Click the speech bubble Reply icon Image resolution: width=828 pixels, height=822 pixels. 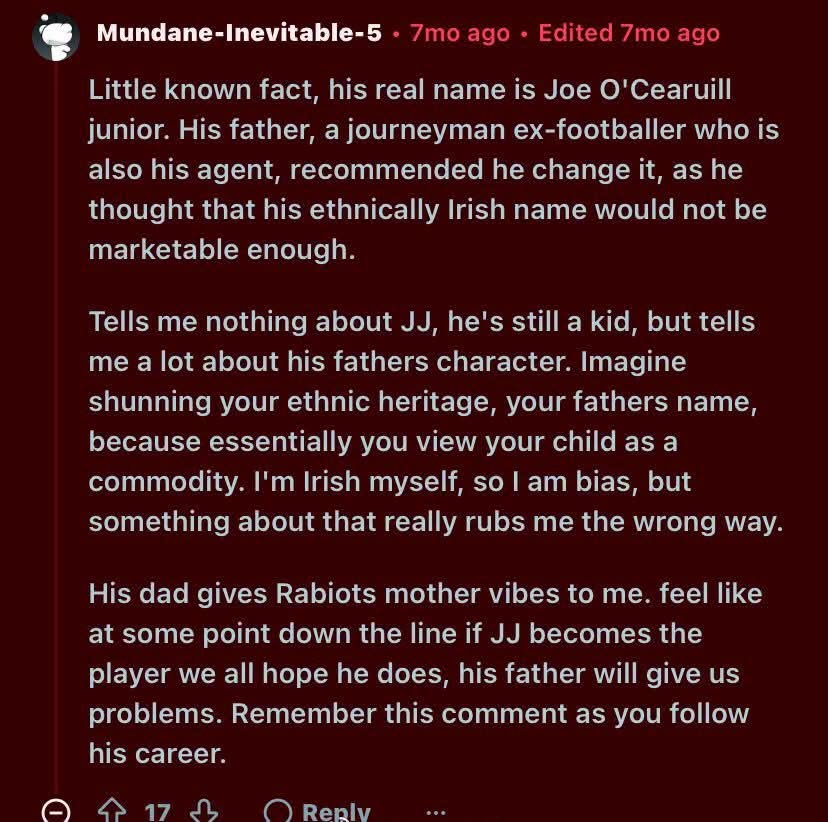click(x=278, y=810)
